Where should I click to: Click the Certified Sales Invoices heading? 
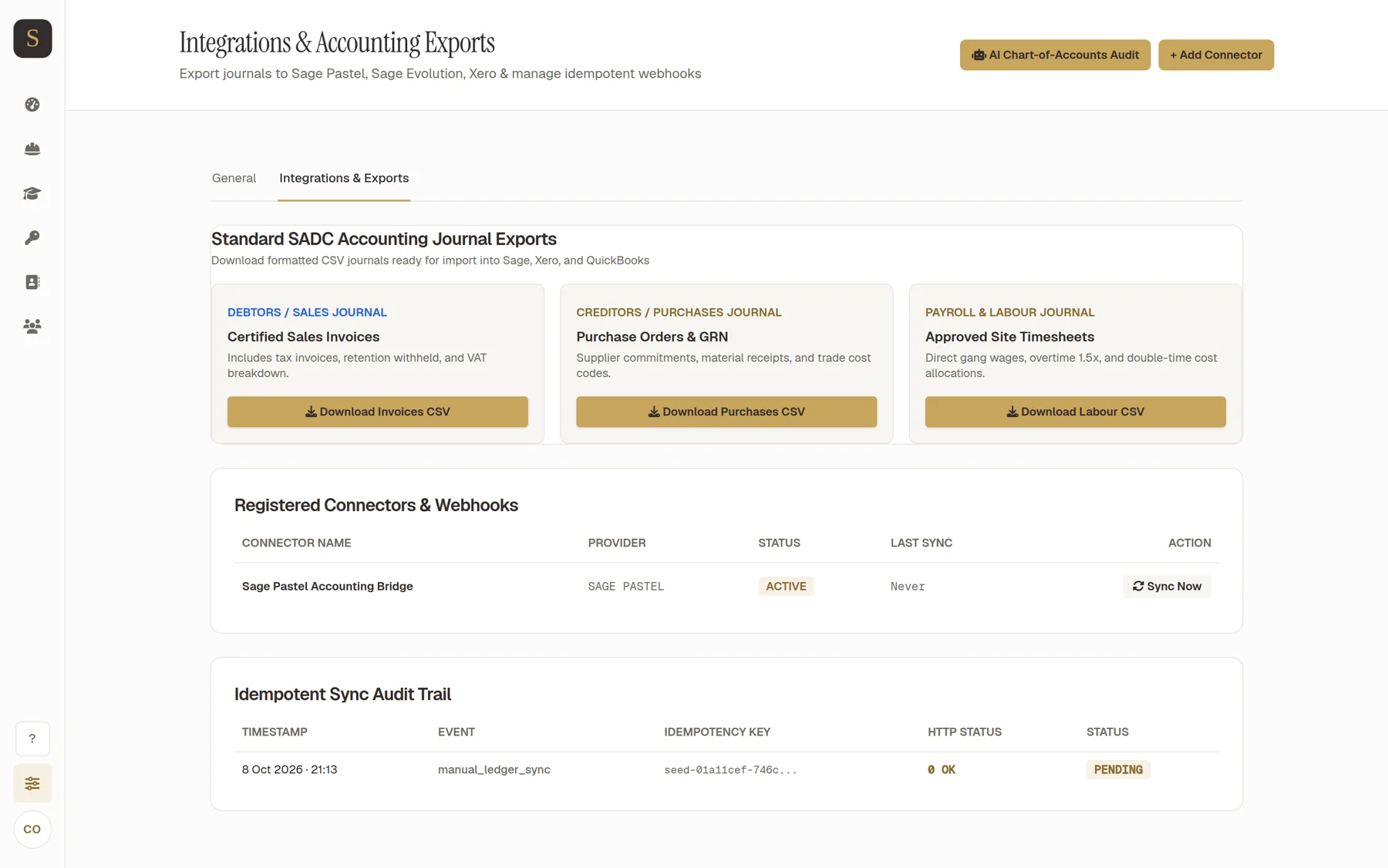pyautogui.click(x=303, y=337)
